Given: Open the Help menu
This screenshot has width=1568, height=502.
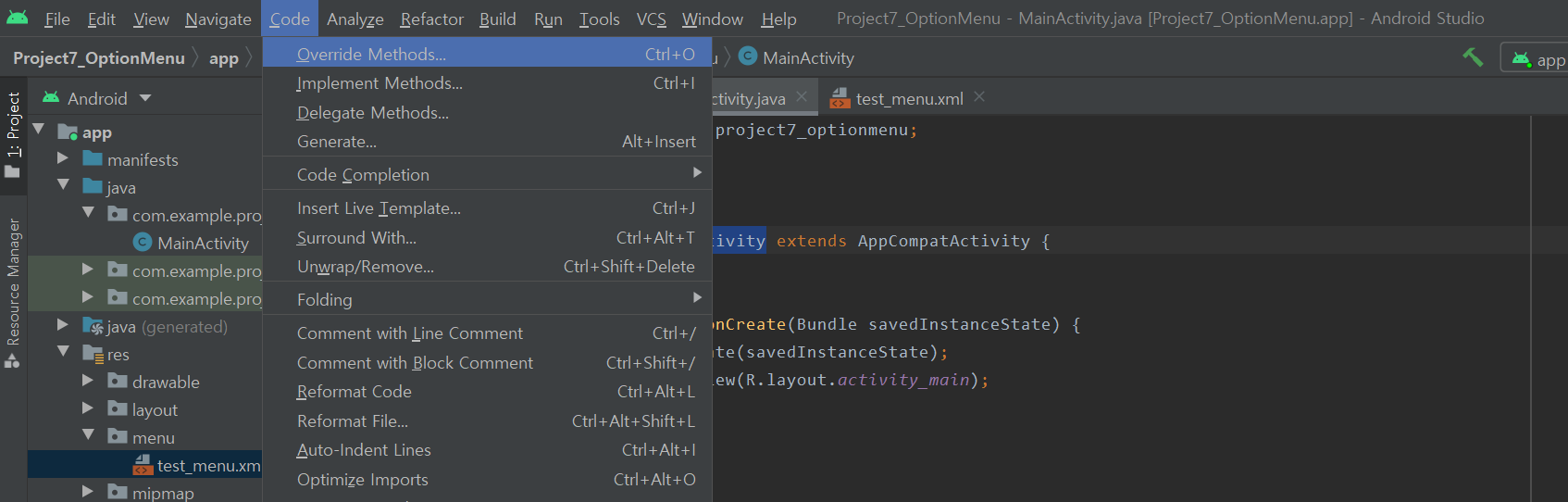Looking at the screenshot, I should pos(779,19).
